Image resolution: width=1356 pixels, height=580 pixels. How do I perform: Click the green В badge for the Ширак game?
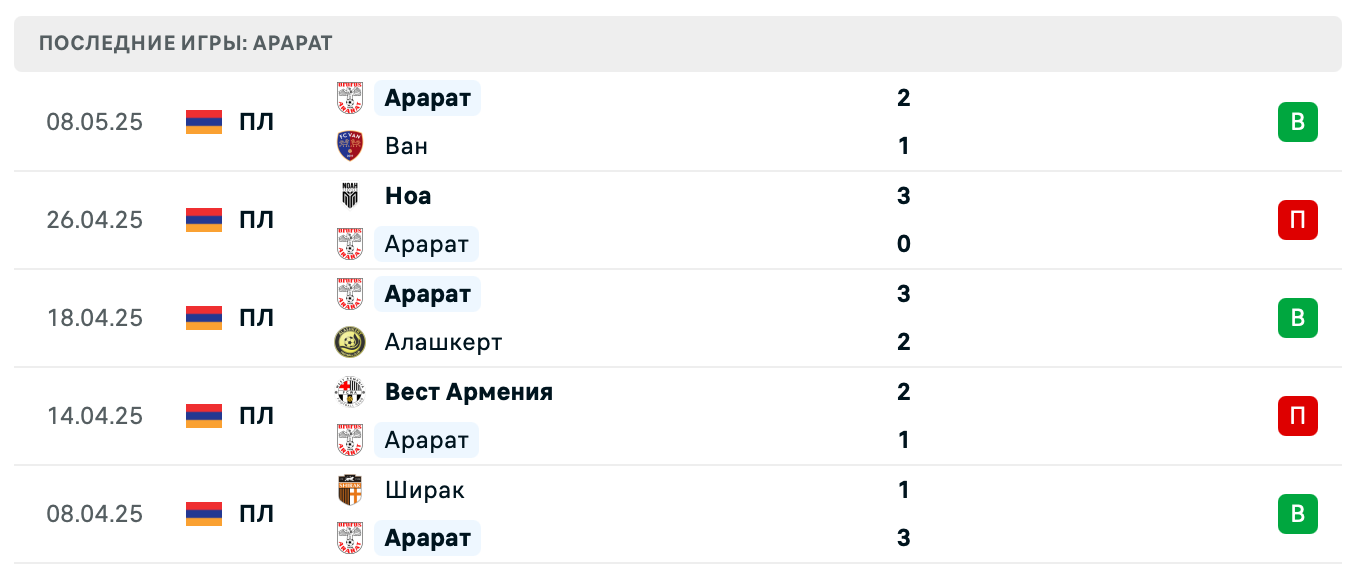pyautogui.click(x=1298, y=514)
